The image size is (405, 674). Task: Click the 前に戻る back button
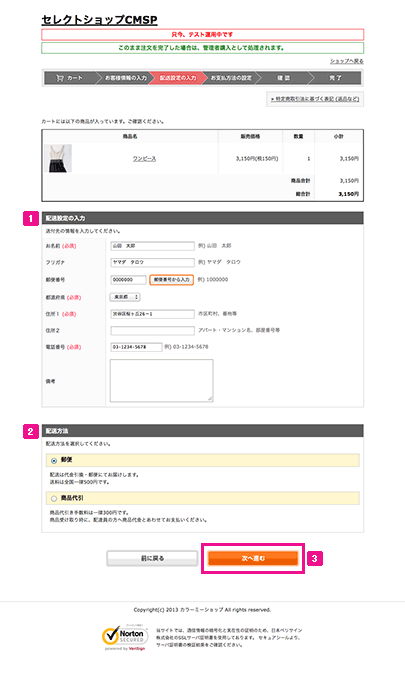pos(152,558)
